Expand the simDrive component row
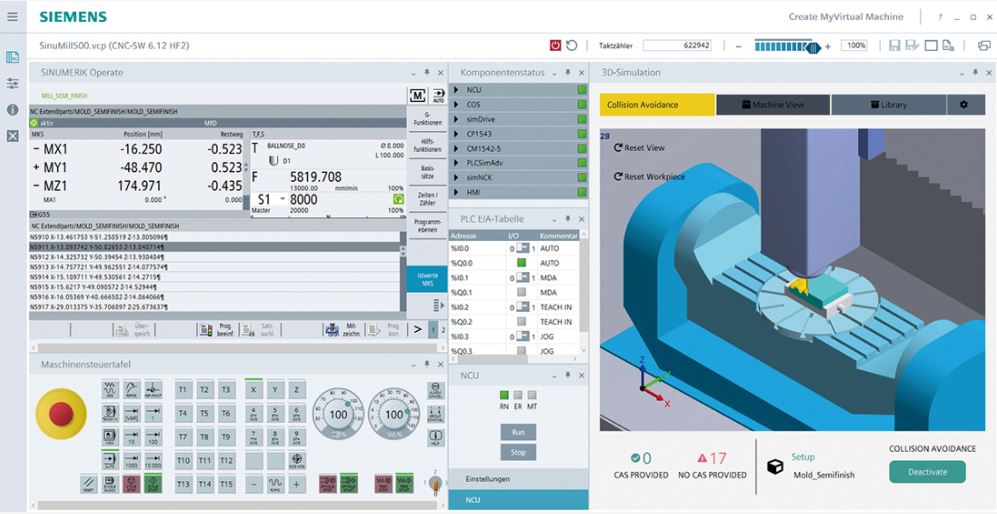Viewport: 997px width, 514px height. [458, 119]
